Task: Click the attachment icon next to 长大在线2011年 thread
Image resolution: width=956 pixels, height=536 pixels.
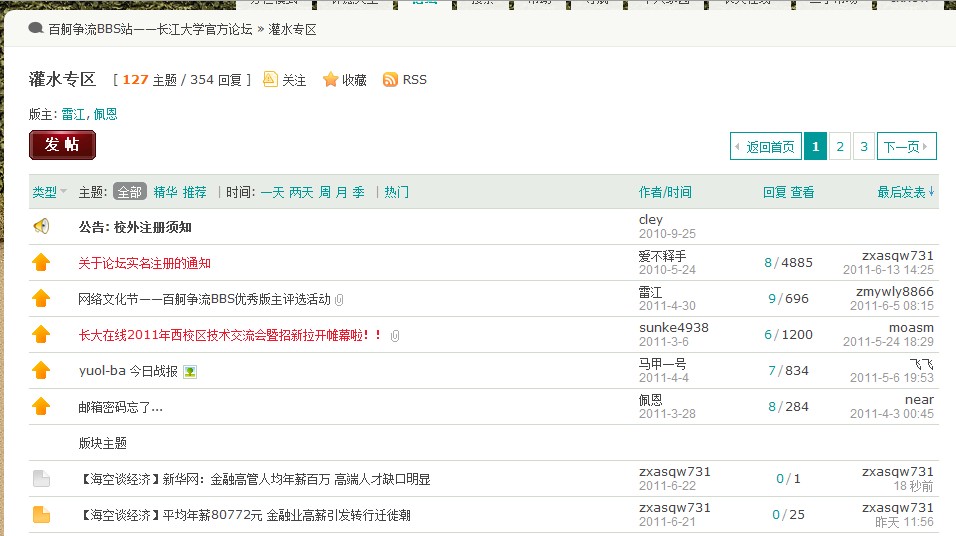Action: point(395,335)
